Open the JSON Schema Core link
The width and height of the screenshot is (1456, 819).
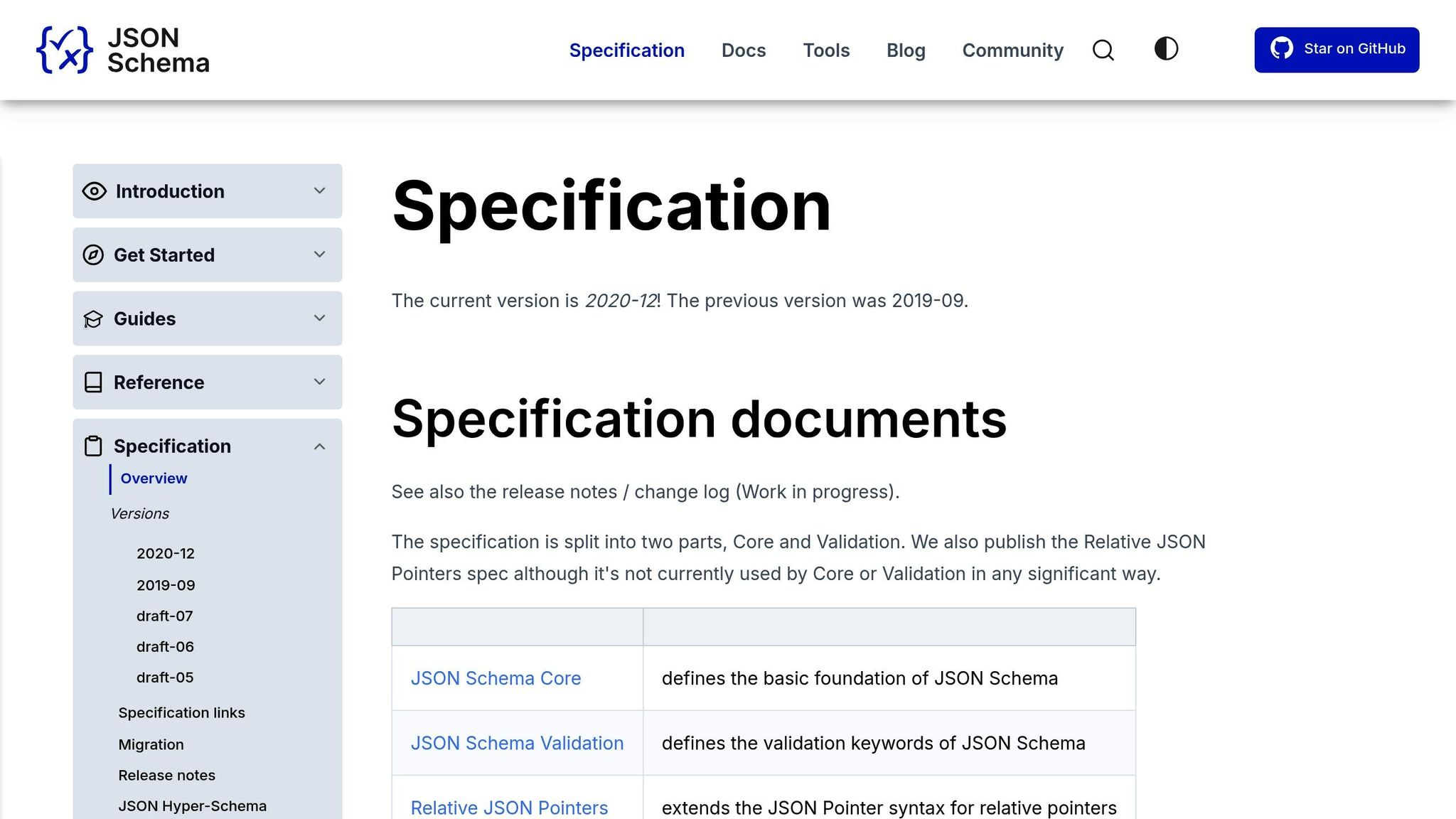click(496, 678)
